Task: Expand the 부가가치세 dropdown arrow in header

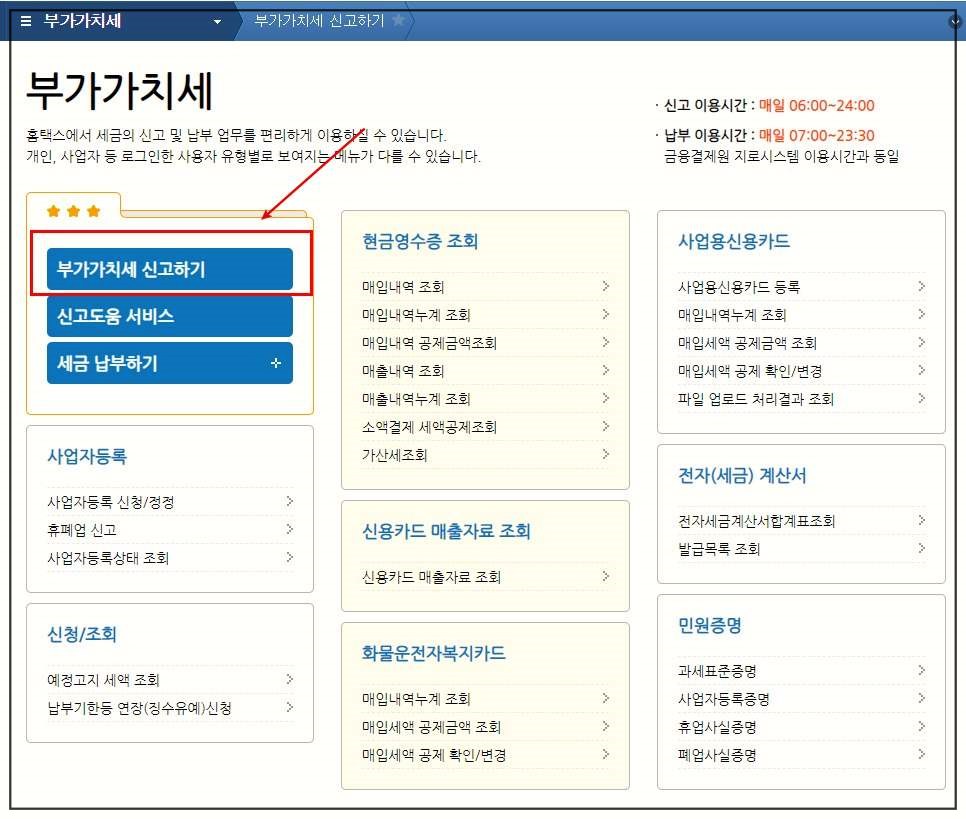Action: click(217, 22)
